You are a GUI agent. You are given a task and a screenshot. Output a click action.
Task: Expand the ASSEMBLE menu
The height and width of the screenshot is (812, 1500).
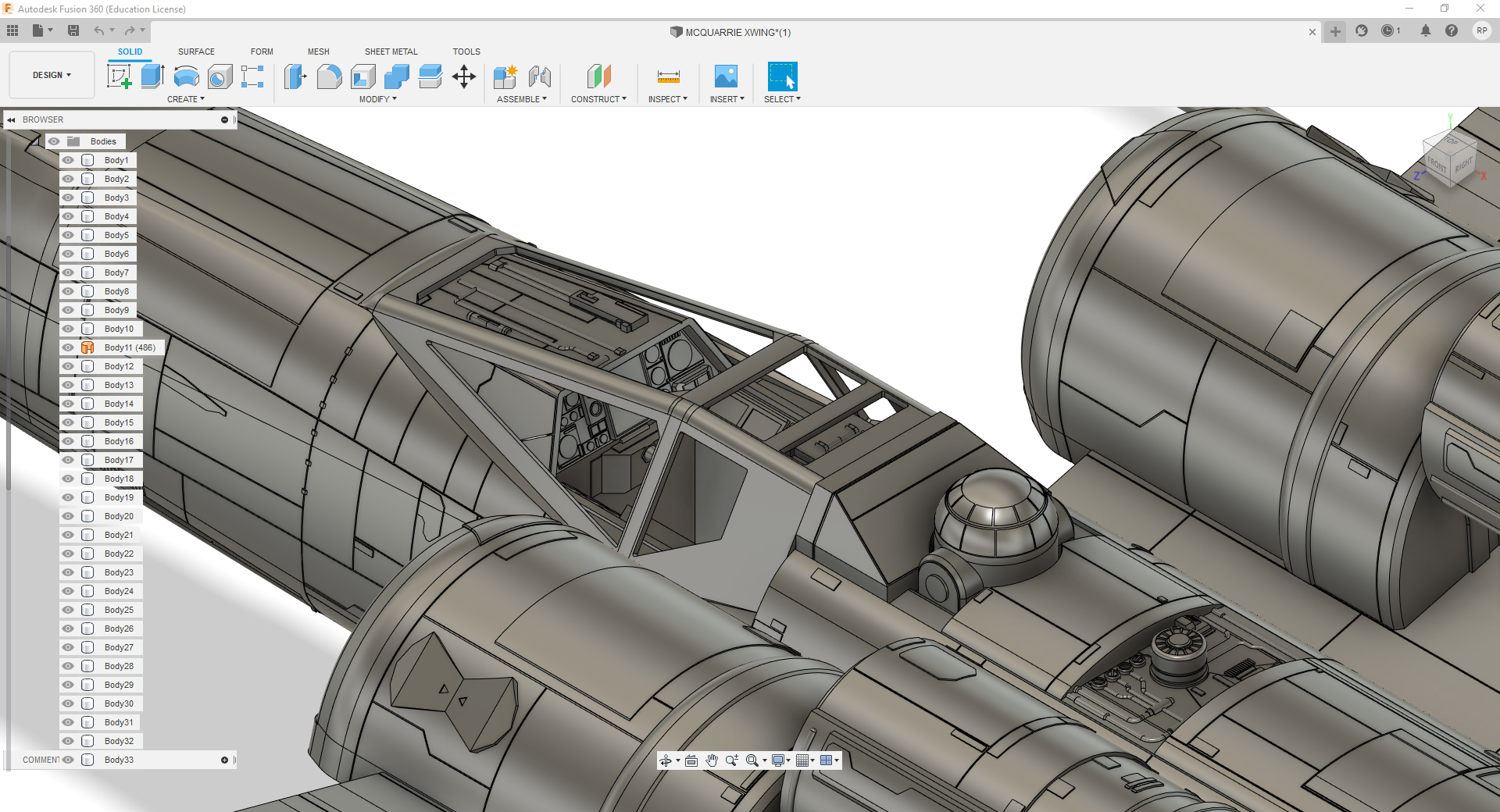(x=522, y=99)
